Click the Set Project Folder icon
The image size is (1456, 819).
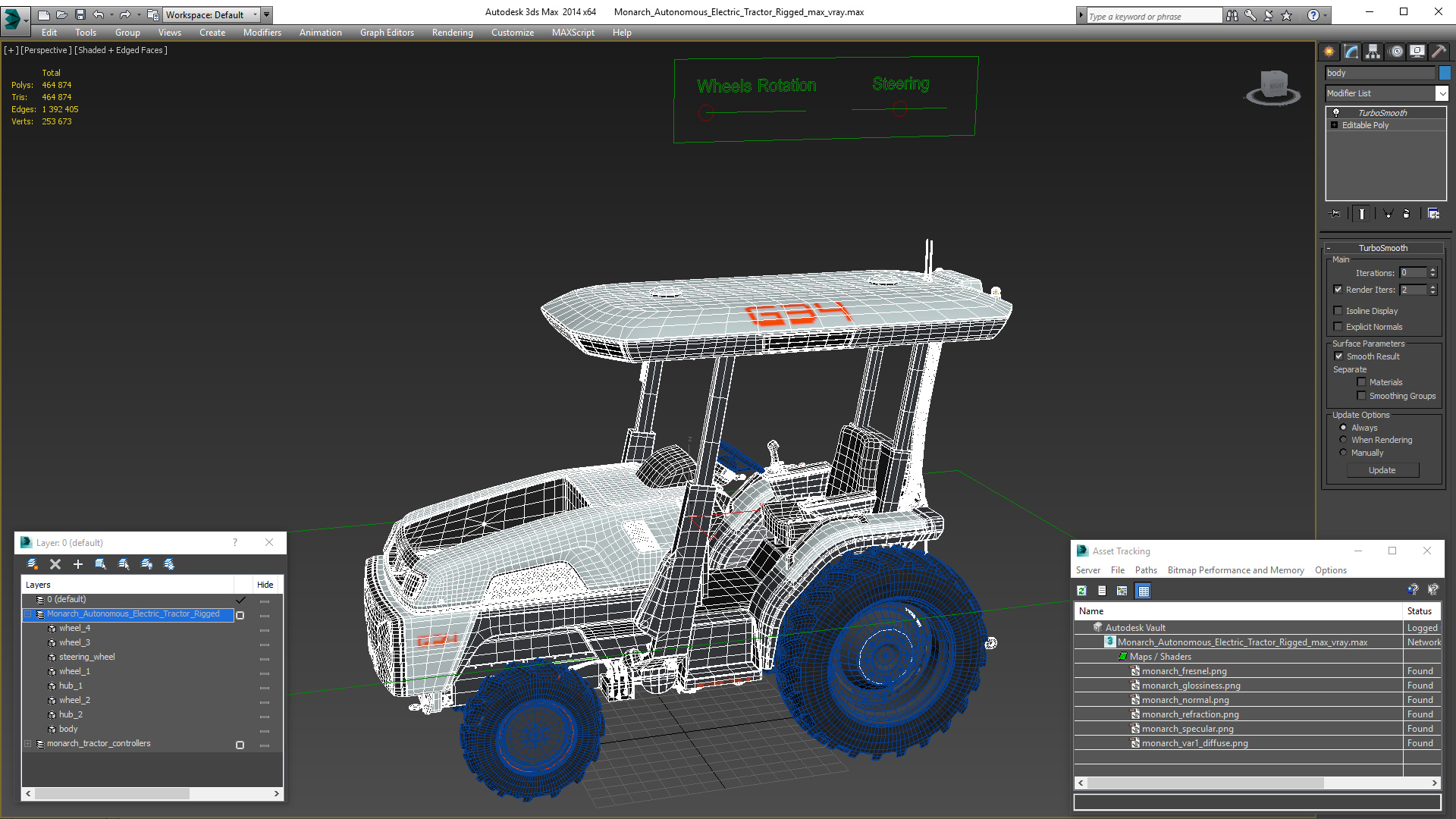point(152,14)
